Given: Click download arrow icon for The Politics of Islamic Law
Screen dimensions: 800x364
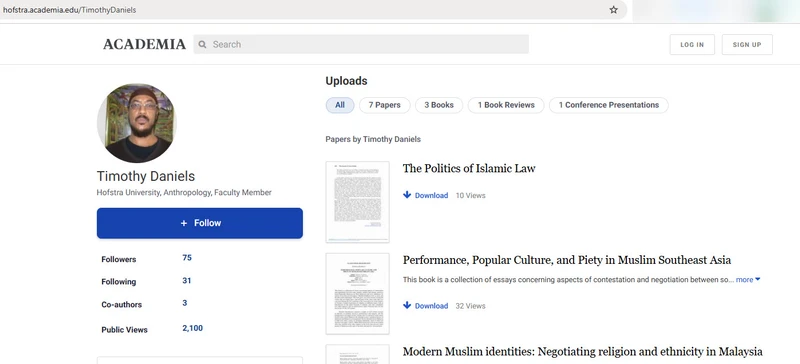Looking at the screenshot, I should (407, 195).
